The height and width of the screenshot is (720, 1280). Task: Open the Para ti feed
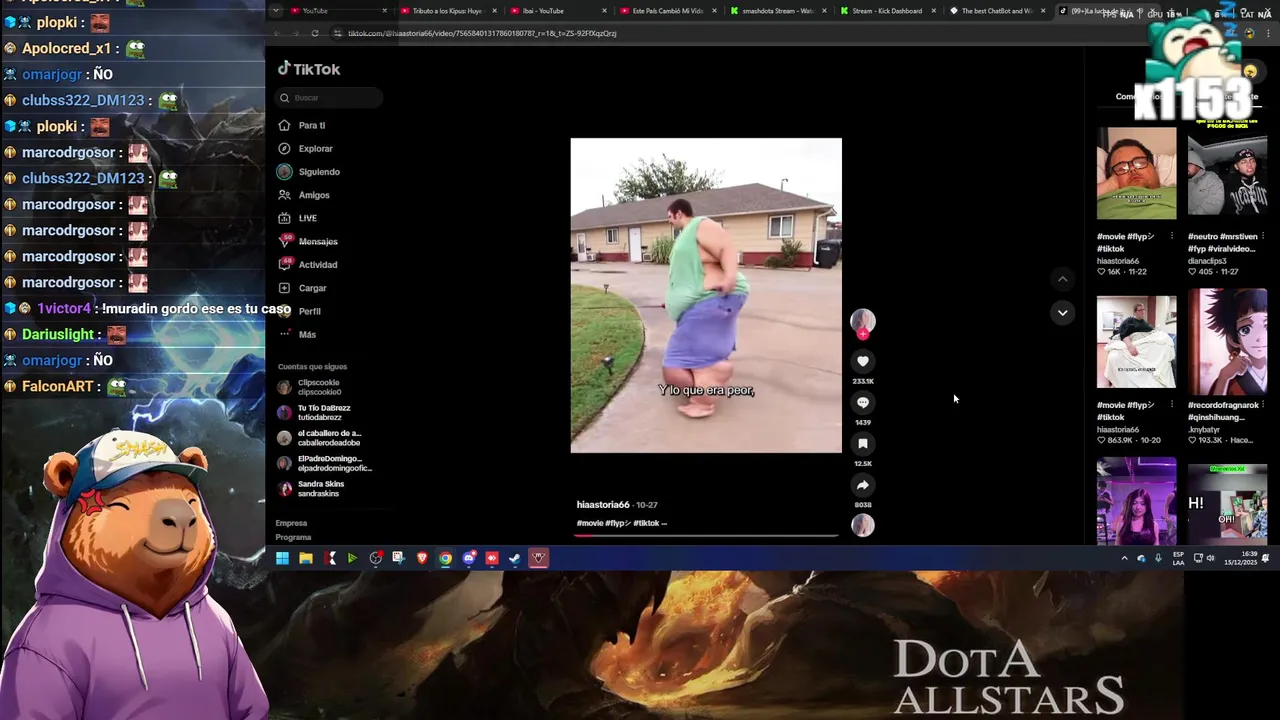(x=301, y=125)
